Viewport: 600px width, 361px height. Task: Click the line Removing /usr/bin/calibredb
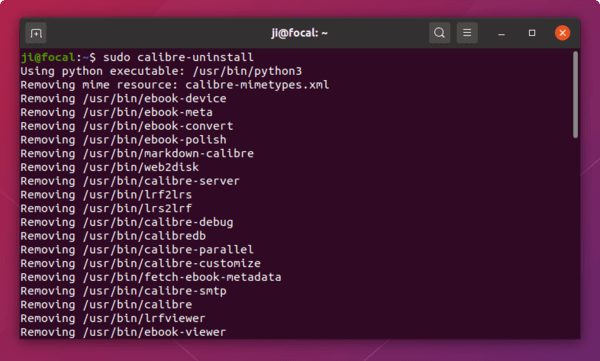[113, 236]
